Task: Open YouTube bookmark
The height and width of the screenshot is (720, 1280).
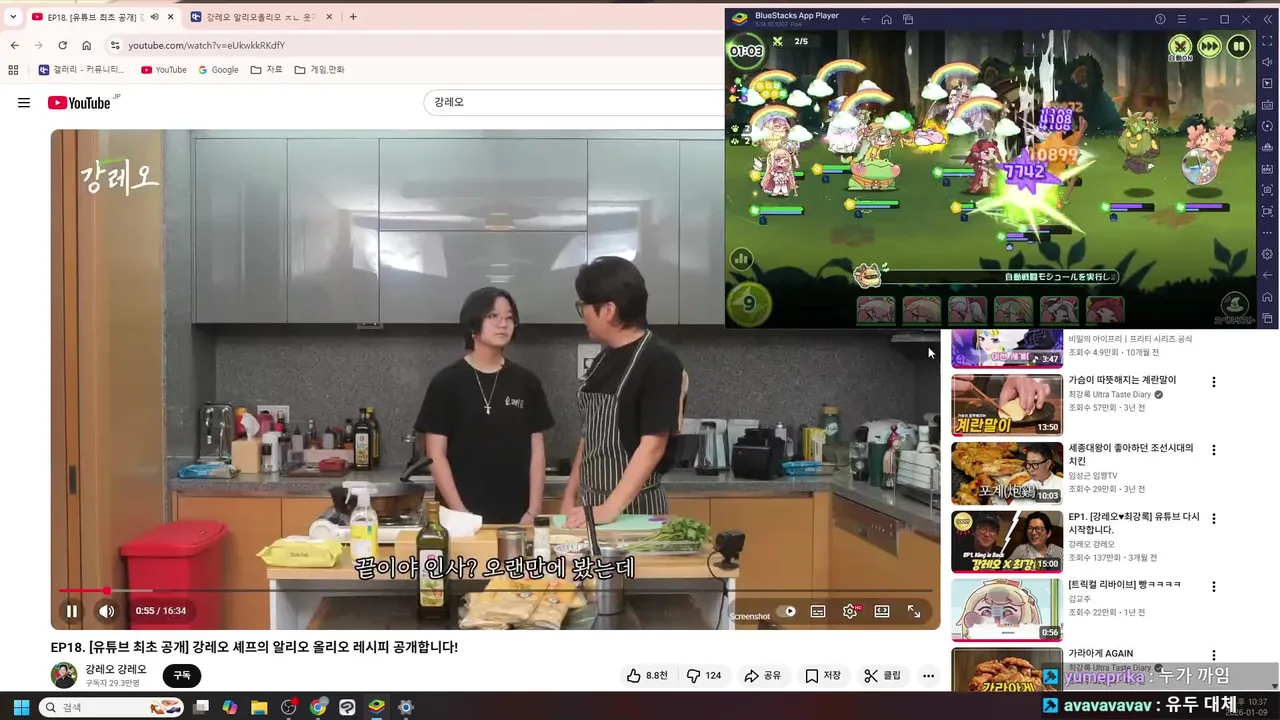Action: [x=164, y=70]
